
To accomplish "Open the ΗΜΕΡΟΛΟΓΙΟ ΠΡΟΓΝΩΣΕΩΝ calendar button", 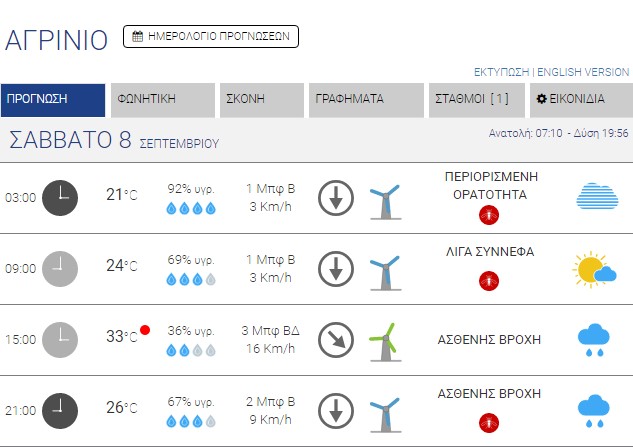I will (210, 36).
